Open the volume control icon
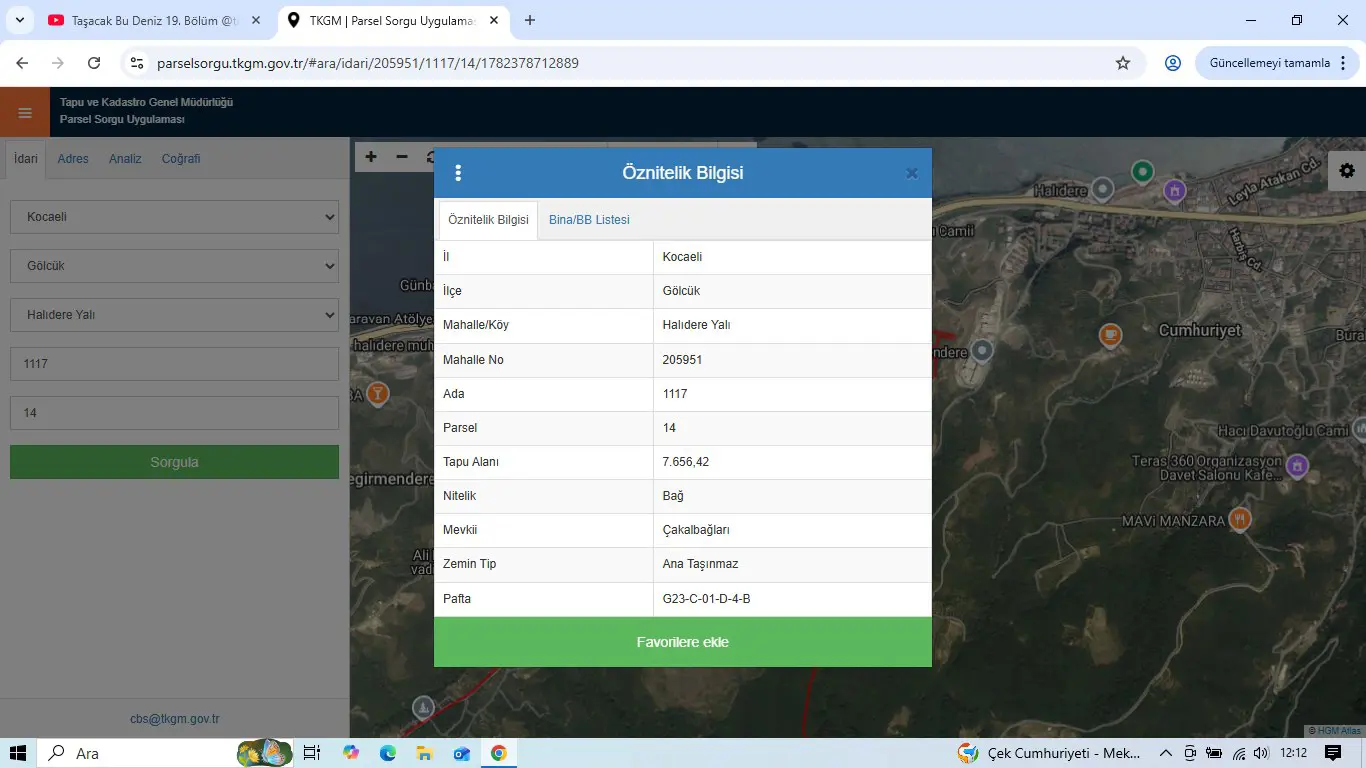 point(1261,753)
